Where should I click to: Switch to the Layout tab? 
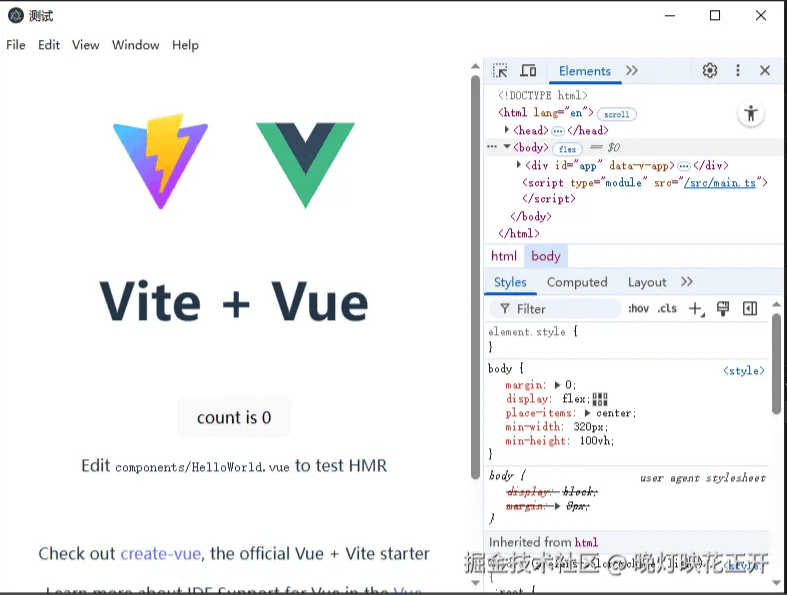(647, 282)
